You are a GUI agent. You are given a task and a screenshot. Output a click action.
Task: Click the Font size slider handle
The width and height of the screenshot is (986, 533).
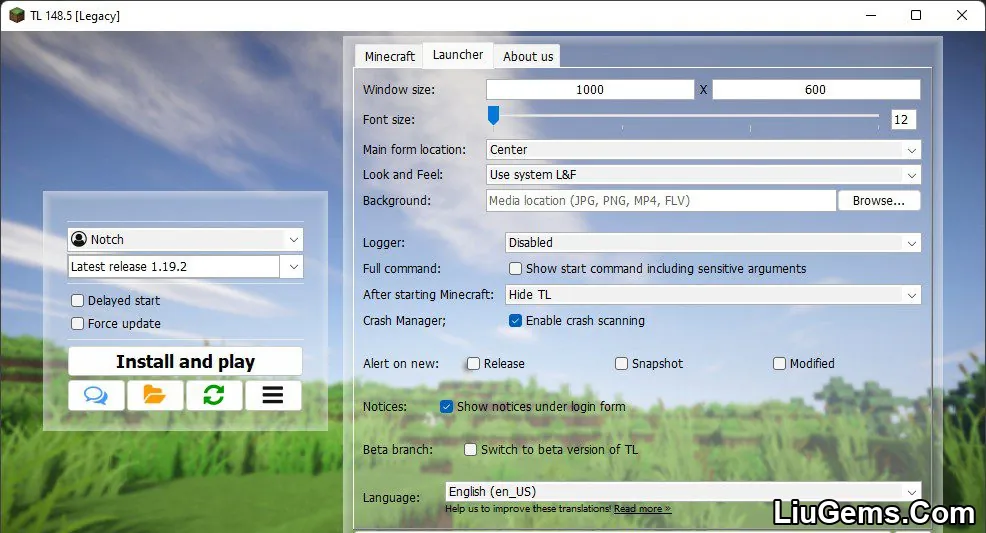pos(494,115)
